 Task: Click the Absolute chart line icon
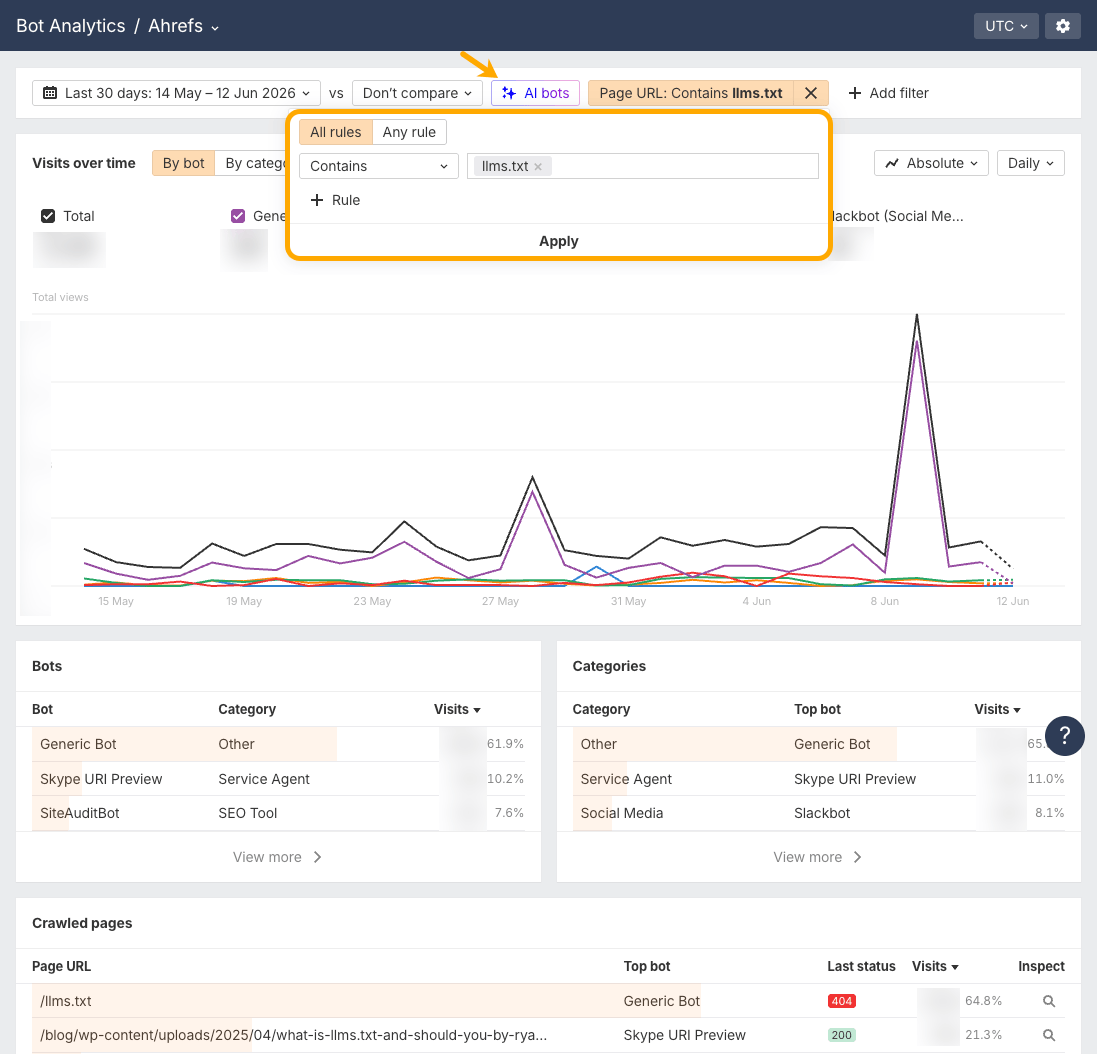(892, 163)
